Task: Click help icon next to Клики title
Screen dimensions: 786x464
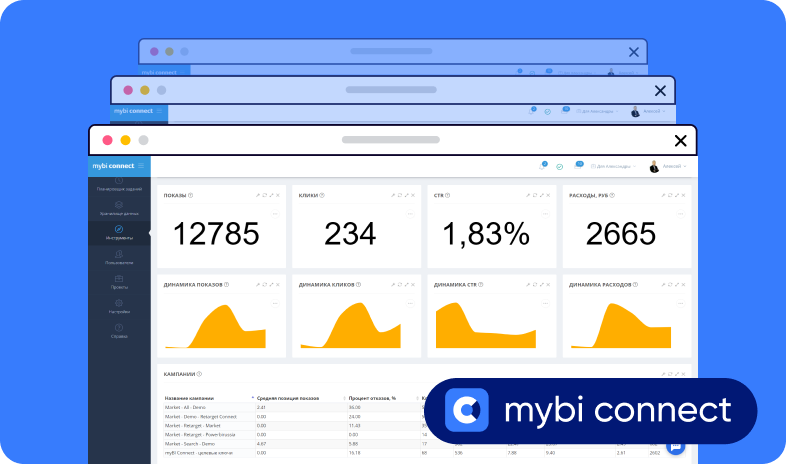Action: point(322,195)
